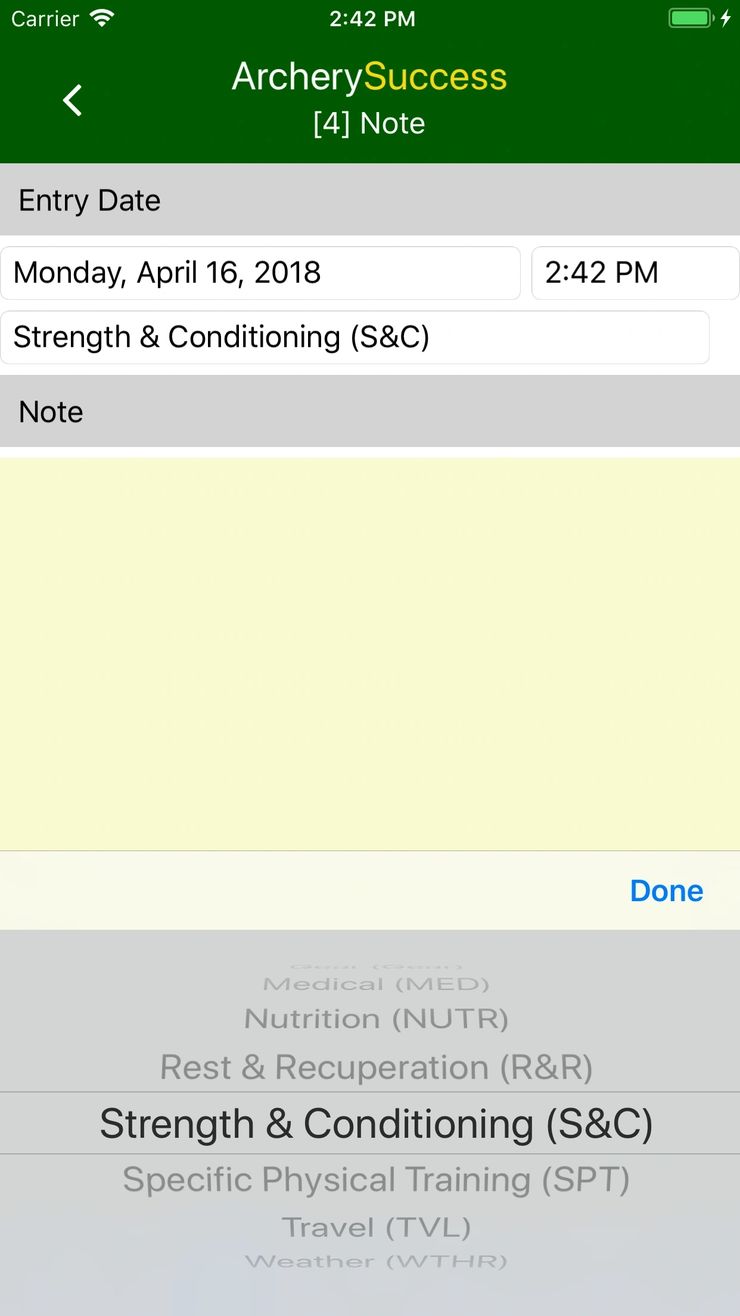Select Travel (TVL) in the picker
740x1316 pixels.
tap(375, 1227)
